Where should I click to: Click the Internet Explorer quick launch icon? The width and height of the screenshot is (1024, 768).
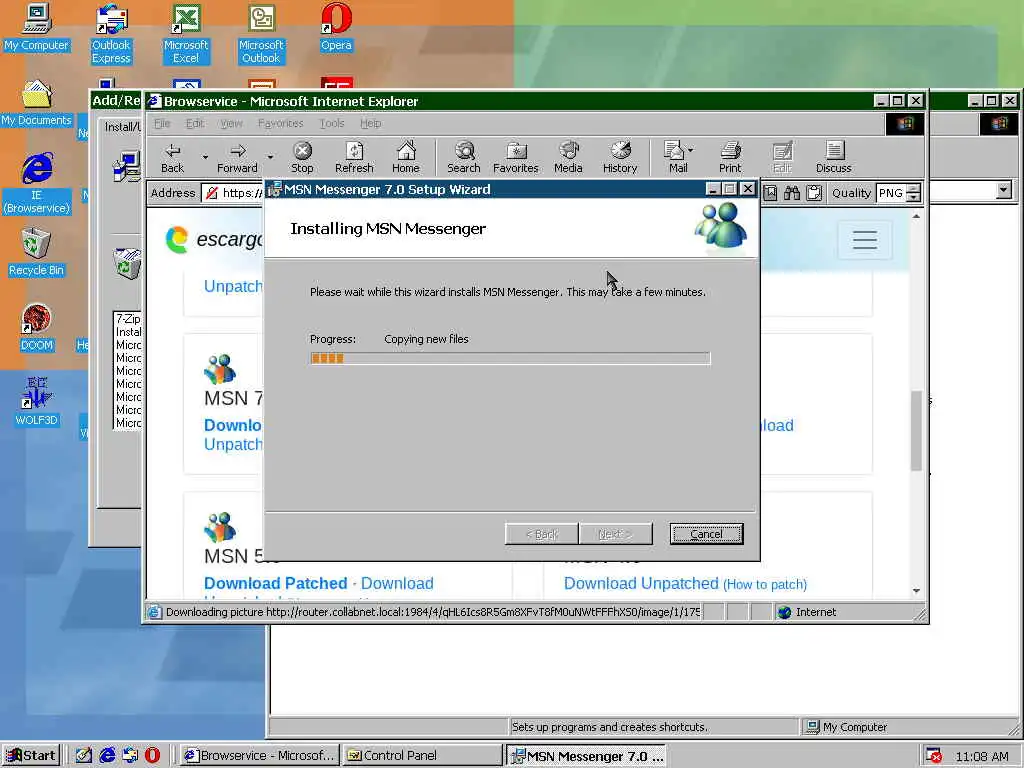(107, 755)
